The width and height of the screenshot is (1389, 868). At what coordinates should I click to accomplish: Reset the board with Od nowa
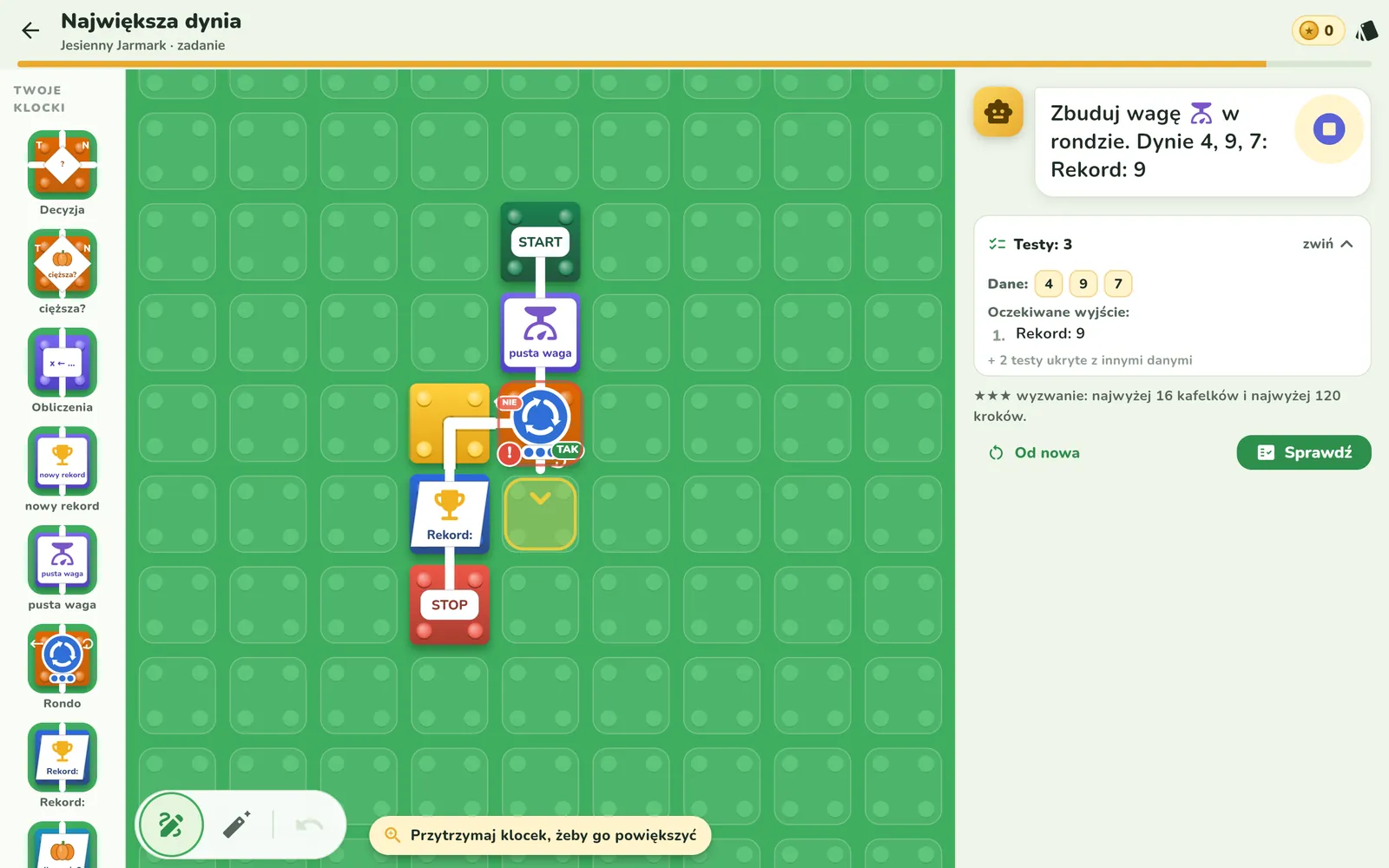[1034, 452]
